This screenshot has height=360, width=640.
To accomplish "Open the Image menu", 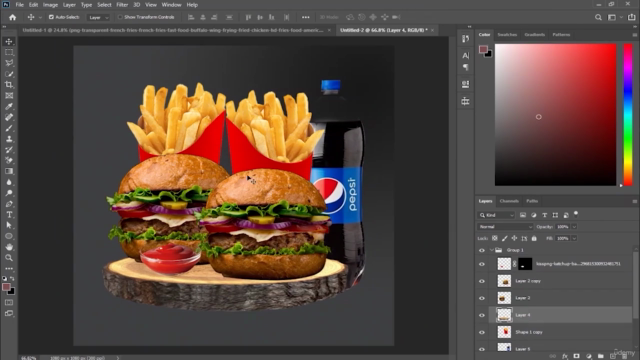I will tap(50, 5).
